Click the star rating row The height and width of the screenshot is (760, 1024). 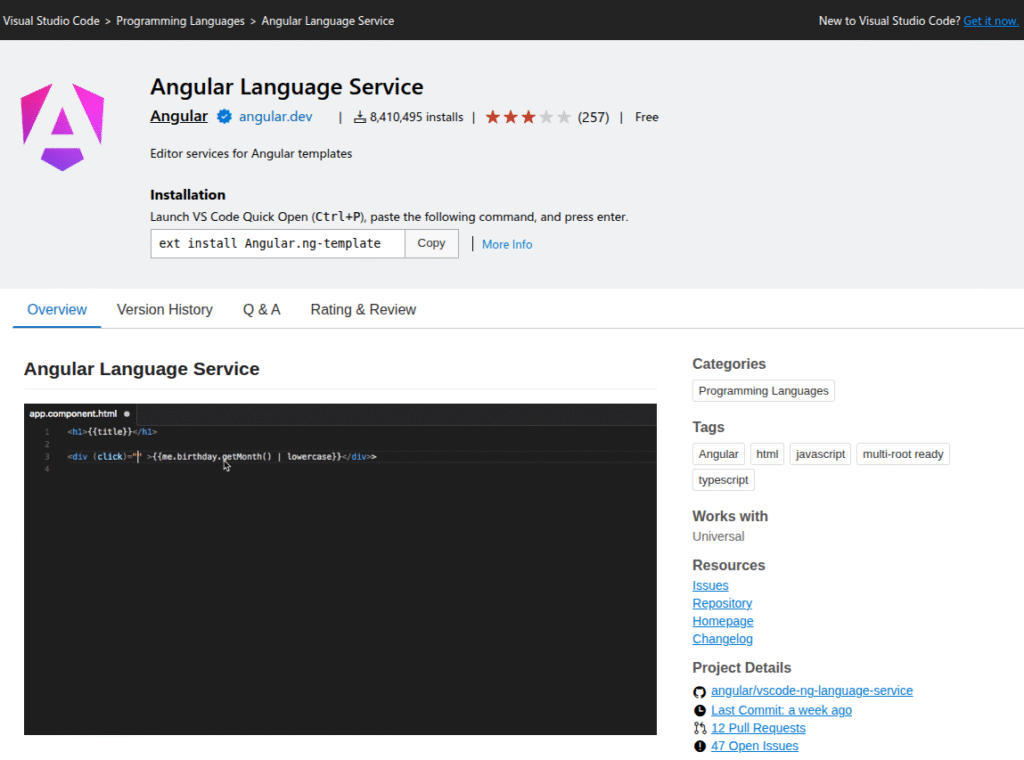coord(528,118)
